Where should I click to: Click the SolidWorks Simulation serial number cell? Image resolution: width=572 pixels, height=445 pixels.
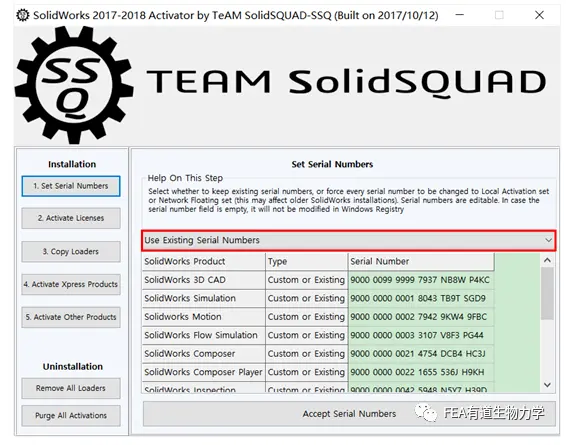[421, 298]
